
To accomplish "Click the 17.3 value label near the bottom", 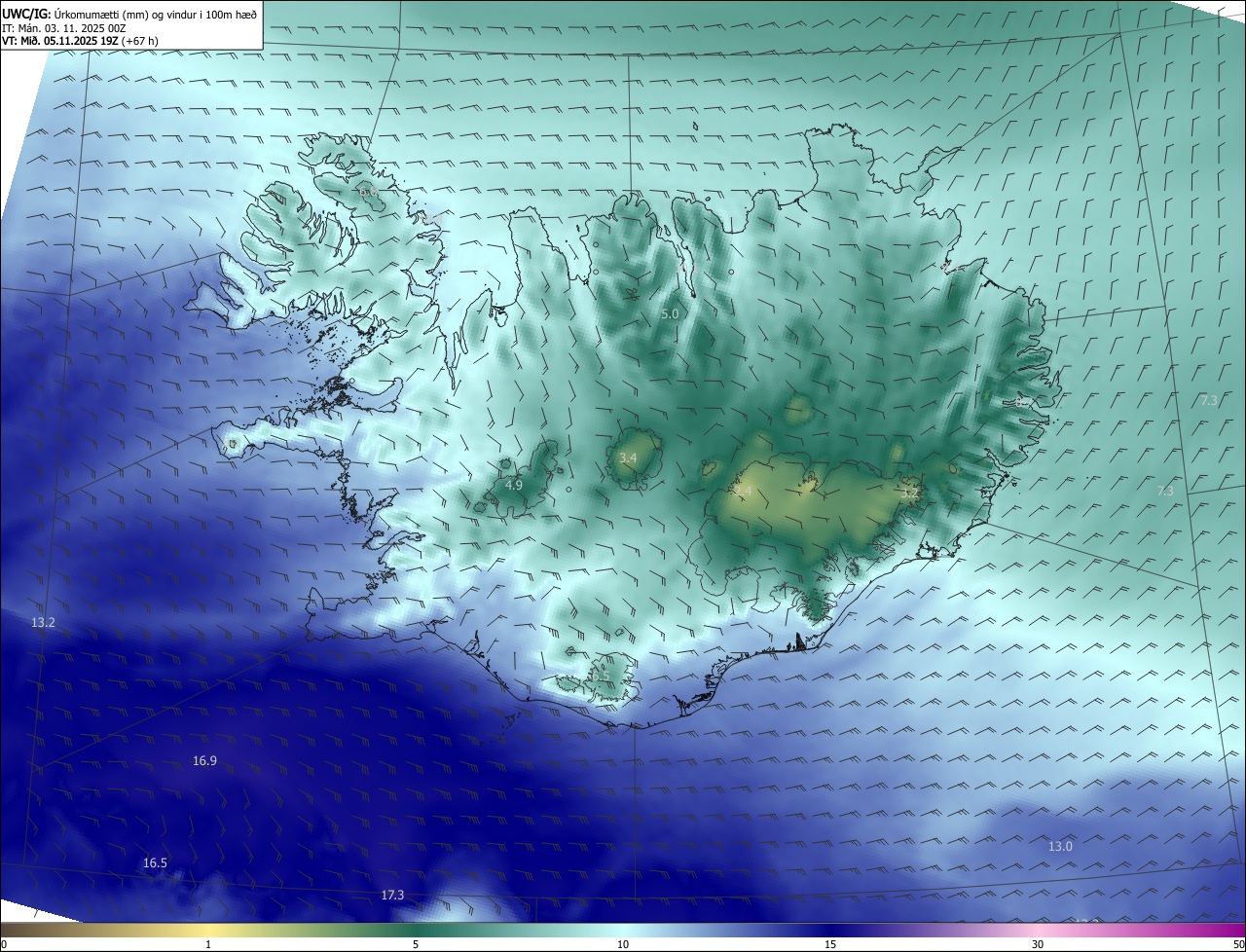I will tap(392, 896).
